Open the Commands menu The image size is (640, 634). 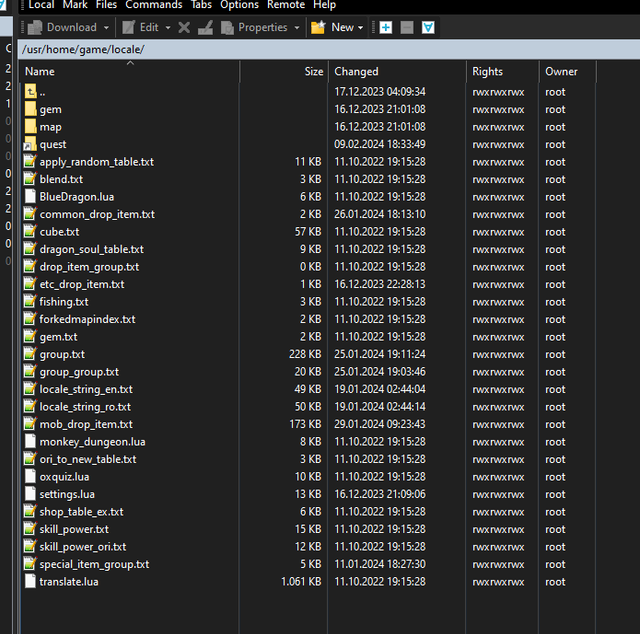[x=154, y=5]
